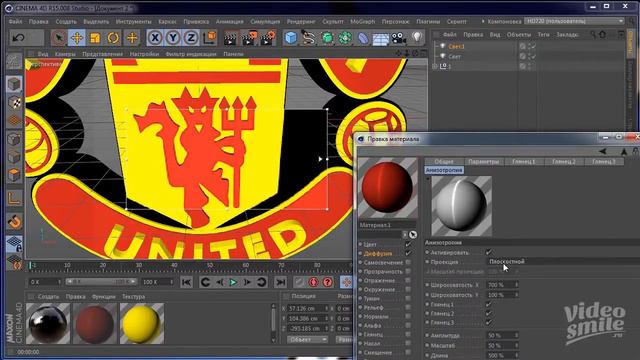
Task: Click the coordinate system cube icon
Action: tap(209, 38)
